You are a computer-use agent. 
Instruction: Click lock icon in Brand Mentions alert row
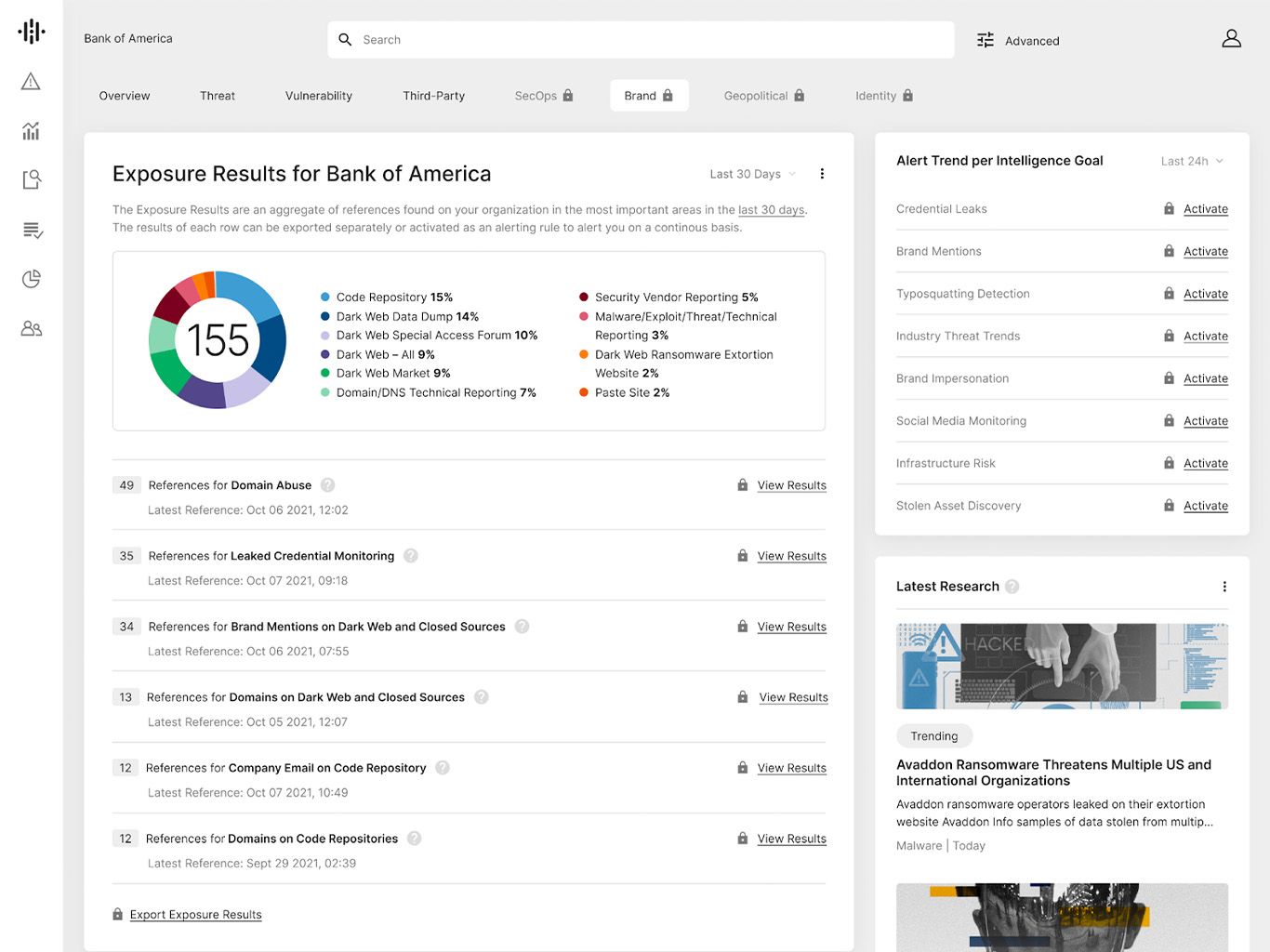1170,251
